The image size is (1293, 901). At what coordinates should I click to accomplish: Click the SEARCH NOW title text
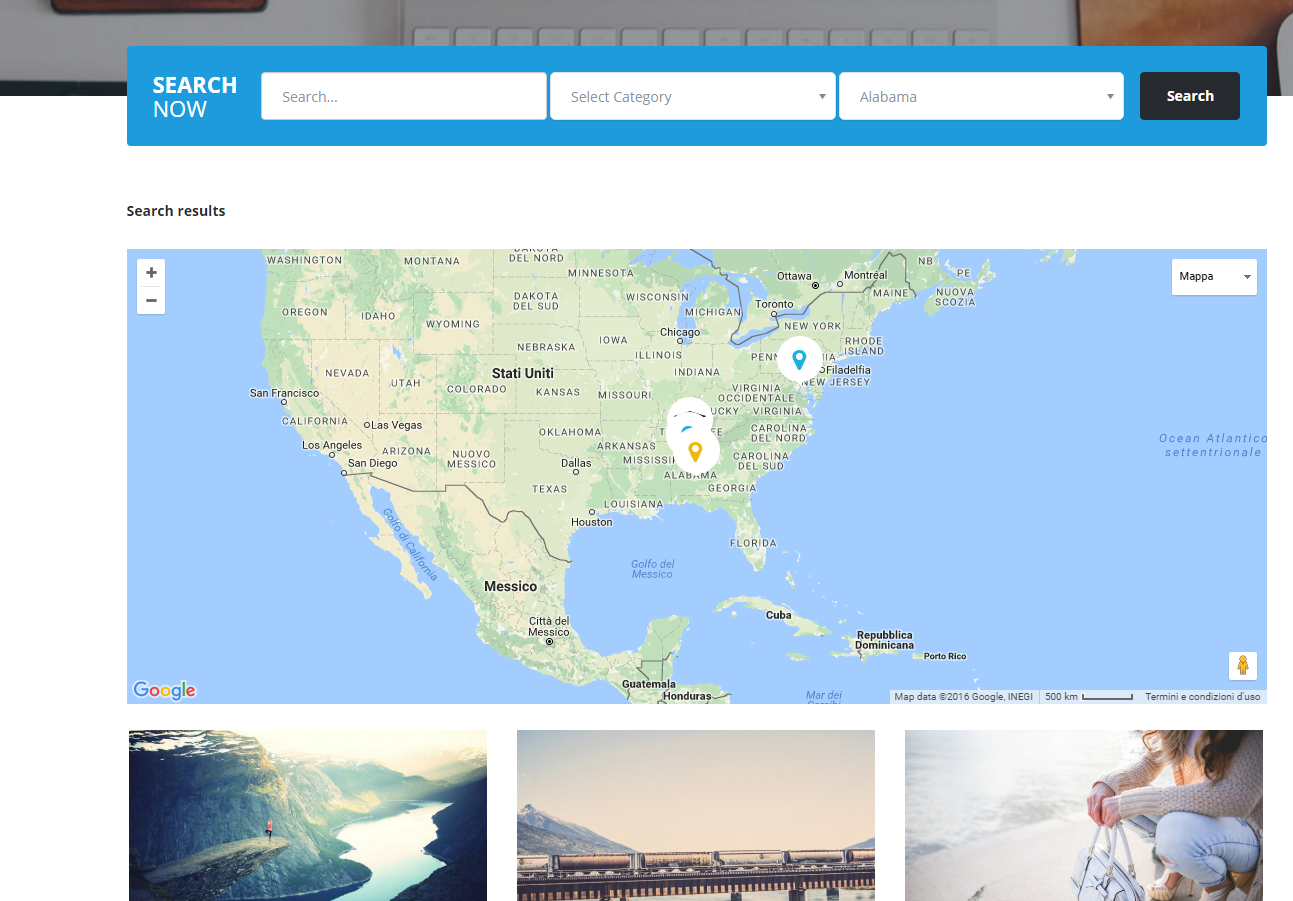pyautogui.click(x=195, y=97)
